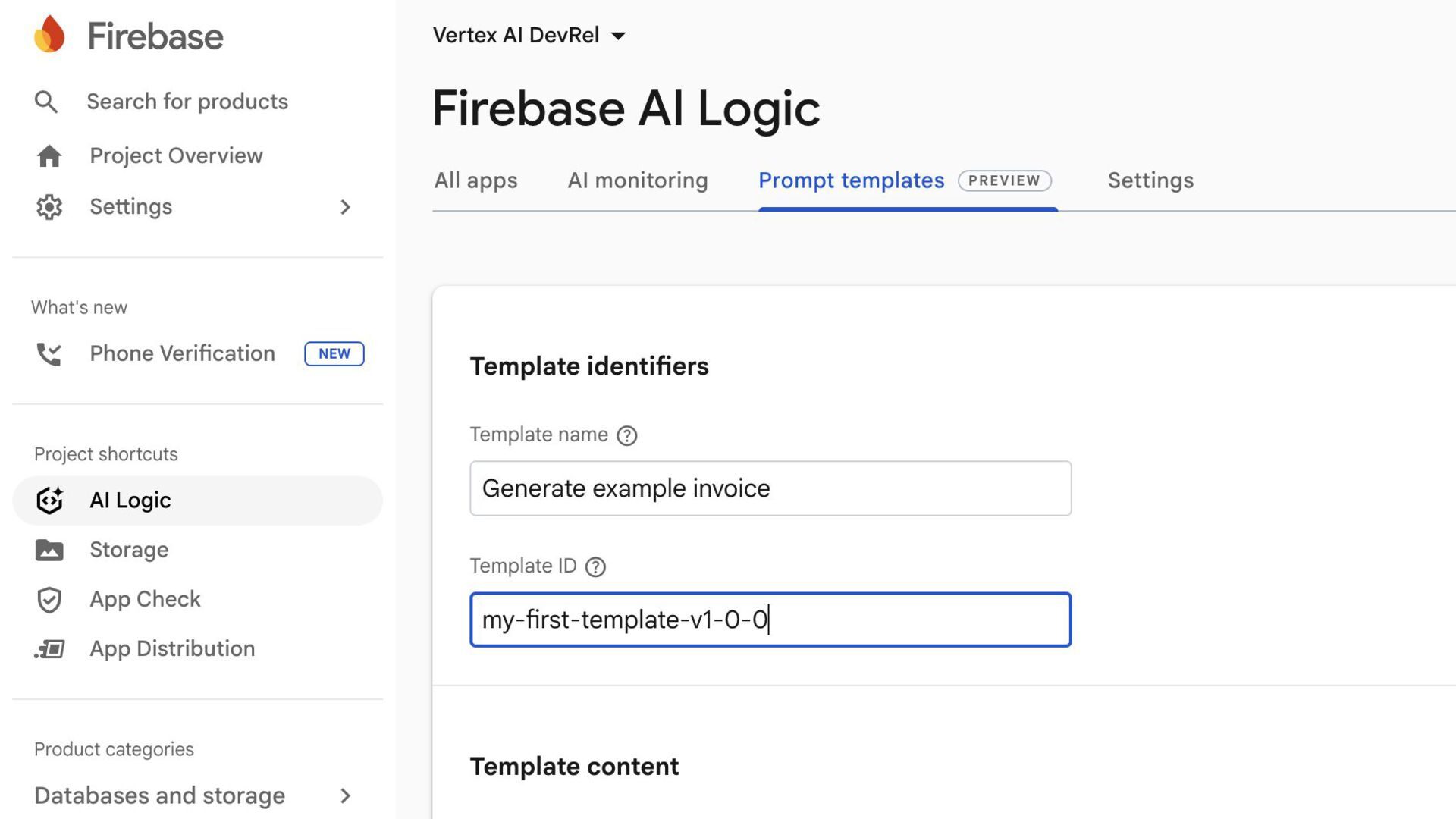Open Template ID help tooltip icon
Viewport: 1456px width, 819px height.
point(596,566)
